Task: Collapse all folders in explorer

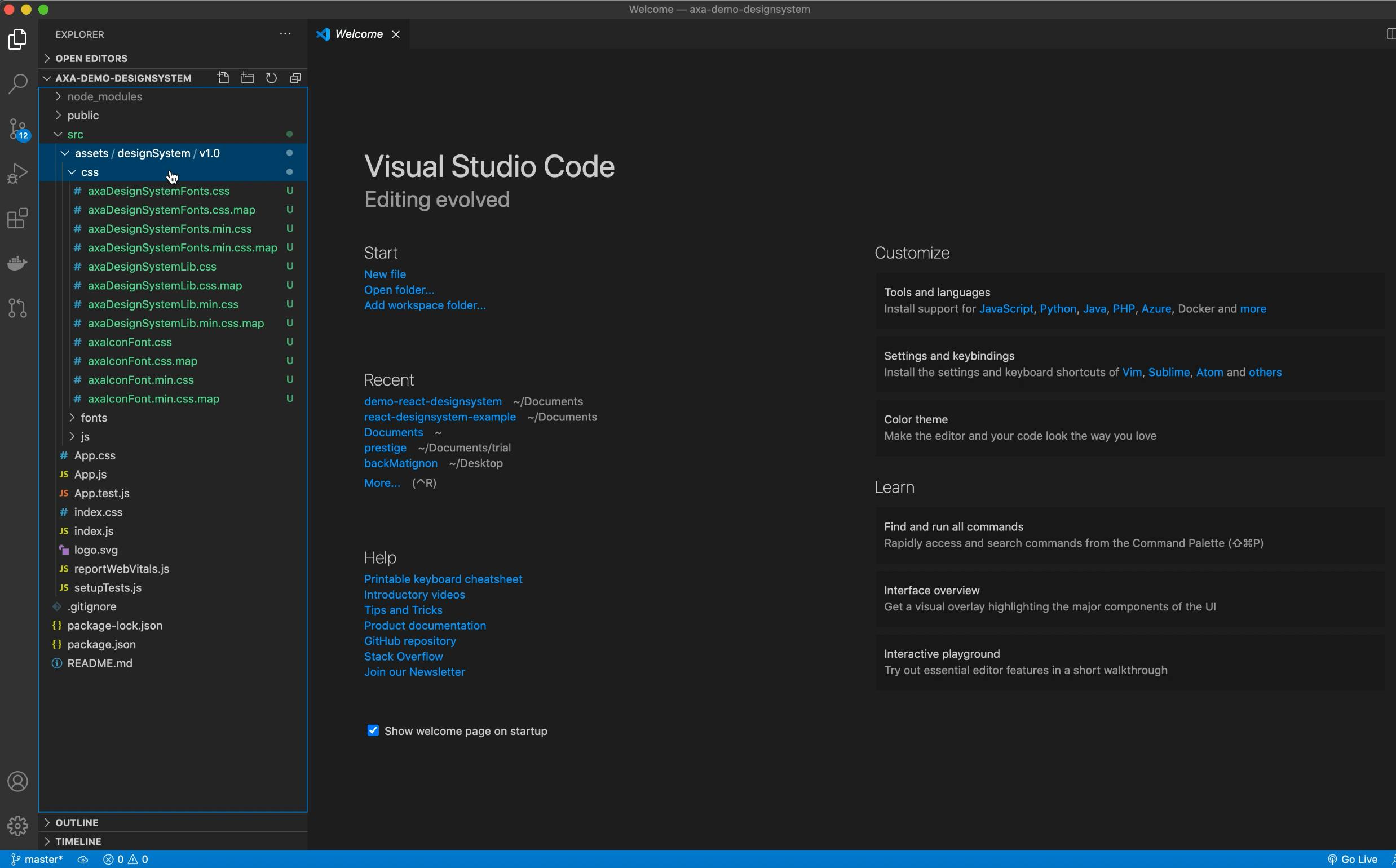Action: pos(295,78)
